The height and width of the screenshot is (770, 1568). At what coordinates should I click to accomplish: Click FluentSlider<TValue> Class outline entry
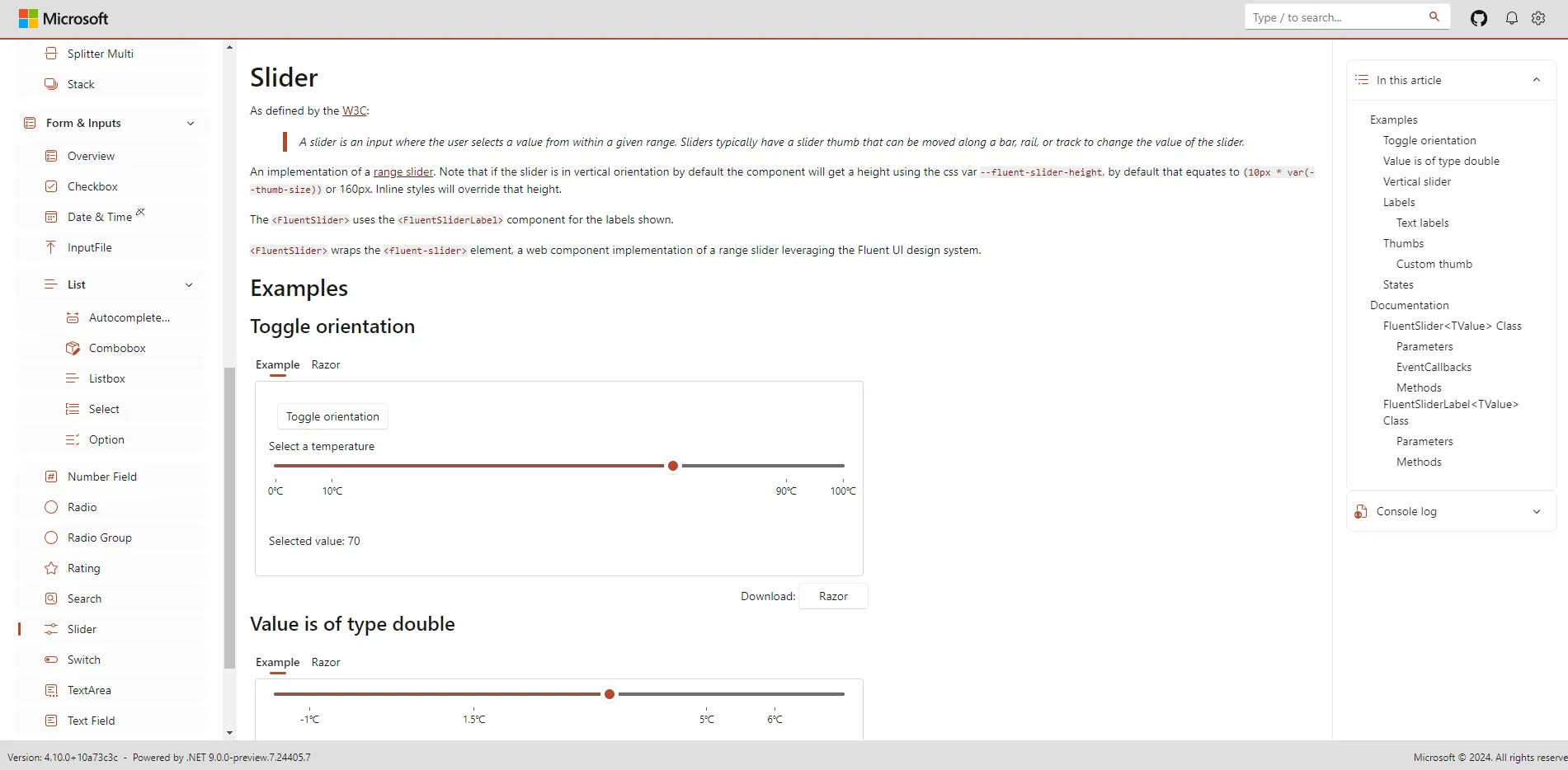pyautogui.click(x=1452, y=326)
